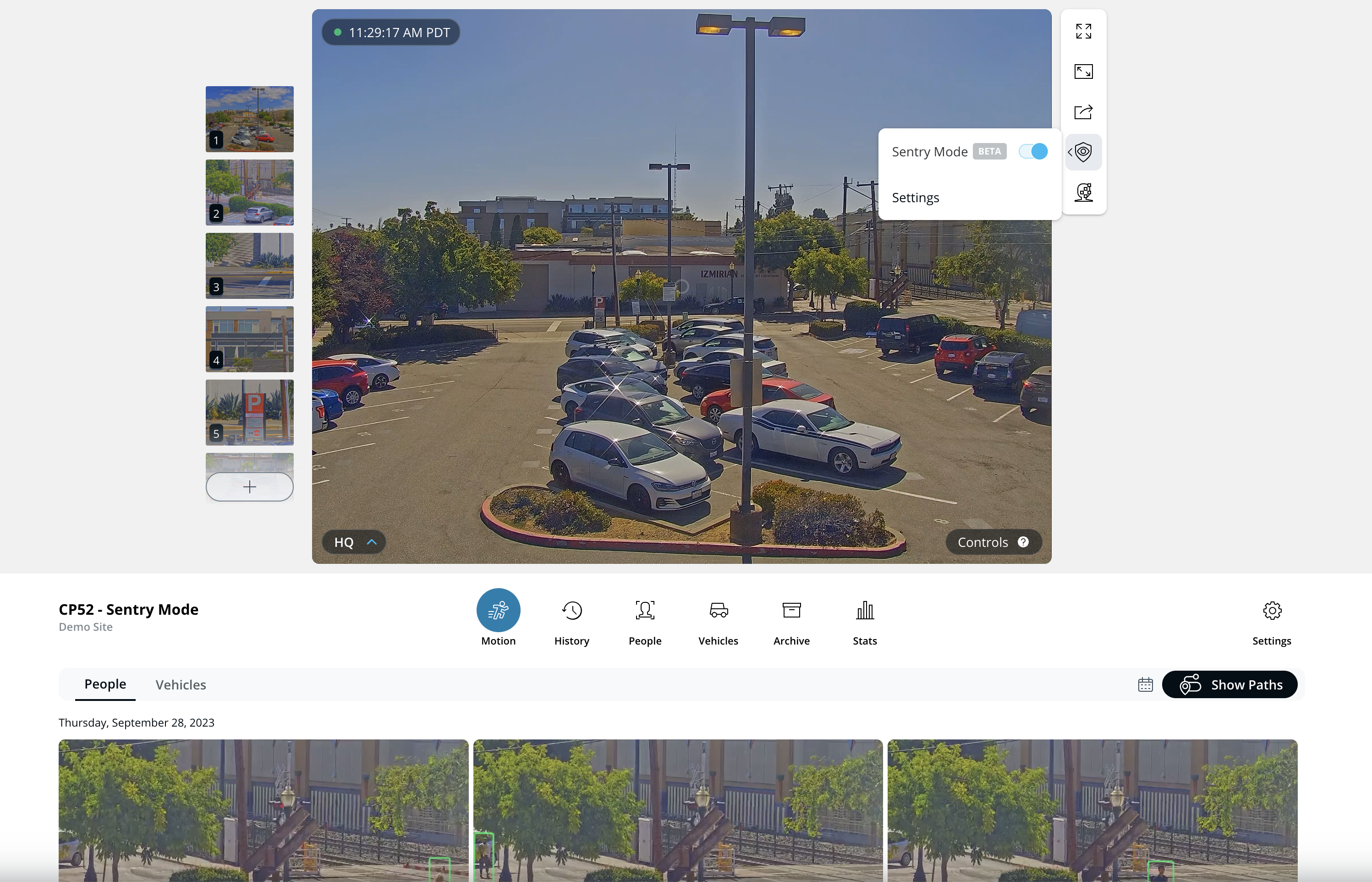Open Vehicles analytics icon

point(718,611)
